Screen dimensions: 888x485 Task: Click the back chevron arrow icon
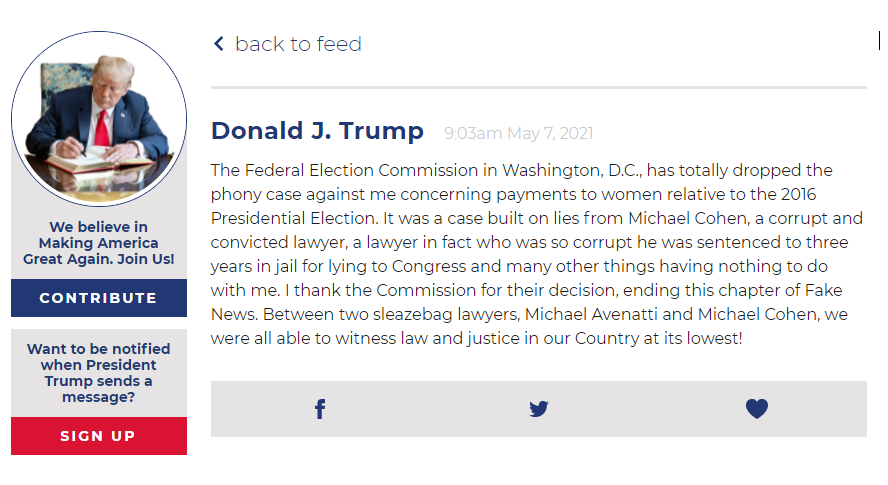click(219, 44)
